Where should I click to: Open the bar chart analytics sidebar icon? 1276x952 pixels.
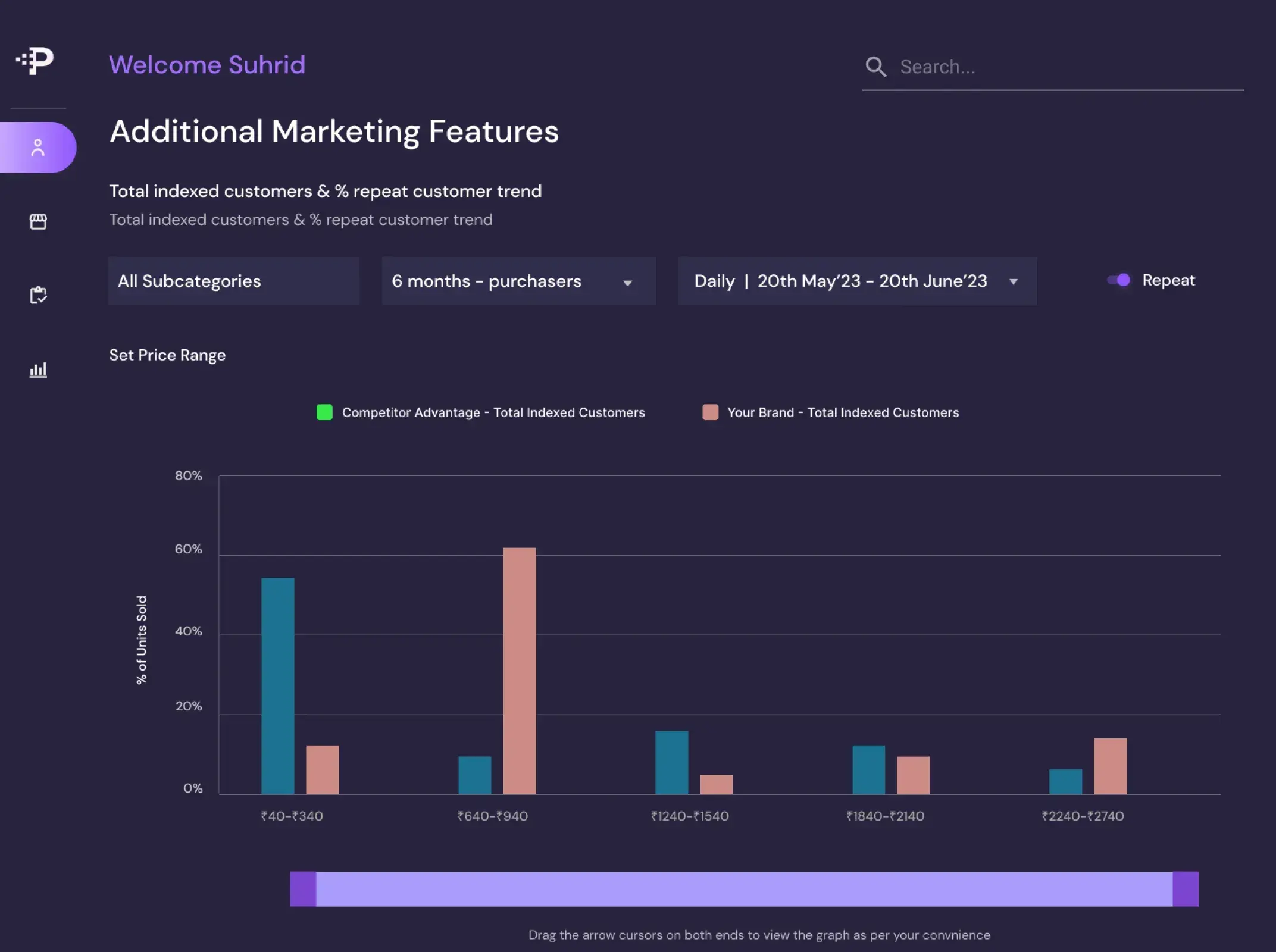coord(38,369)
